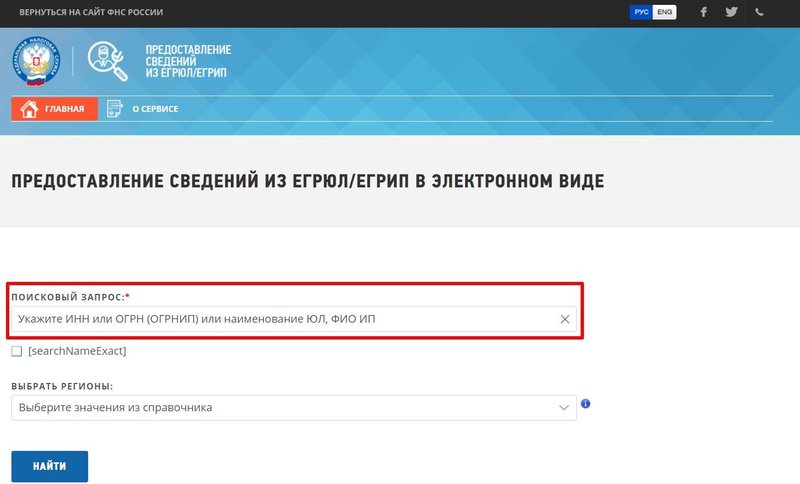The width and height of the screenshot is (800, 484).
Task: Click the document icon beside О сервисе
Action: click(115, 108)
